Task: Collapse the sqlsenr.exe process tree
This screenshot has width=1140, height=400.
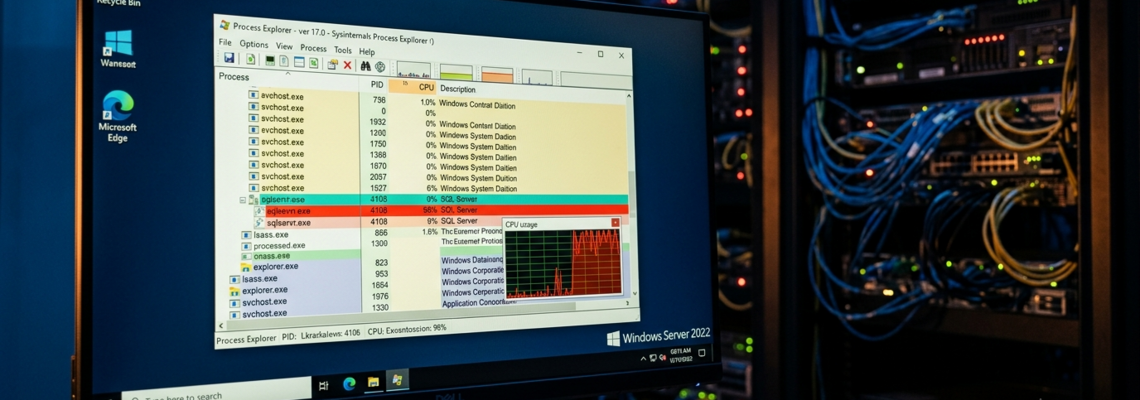Action: tap(243, 199)
